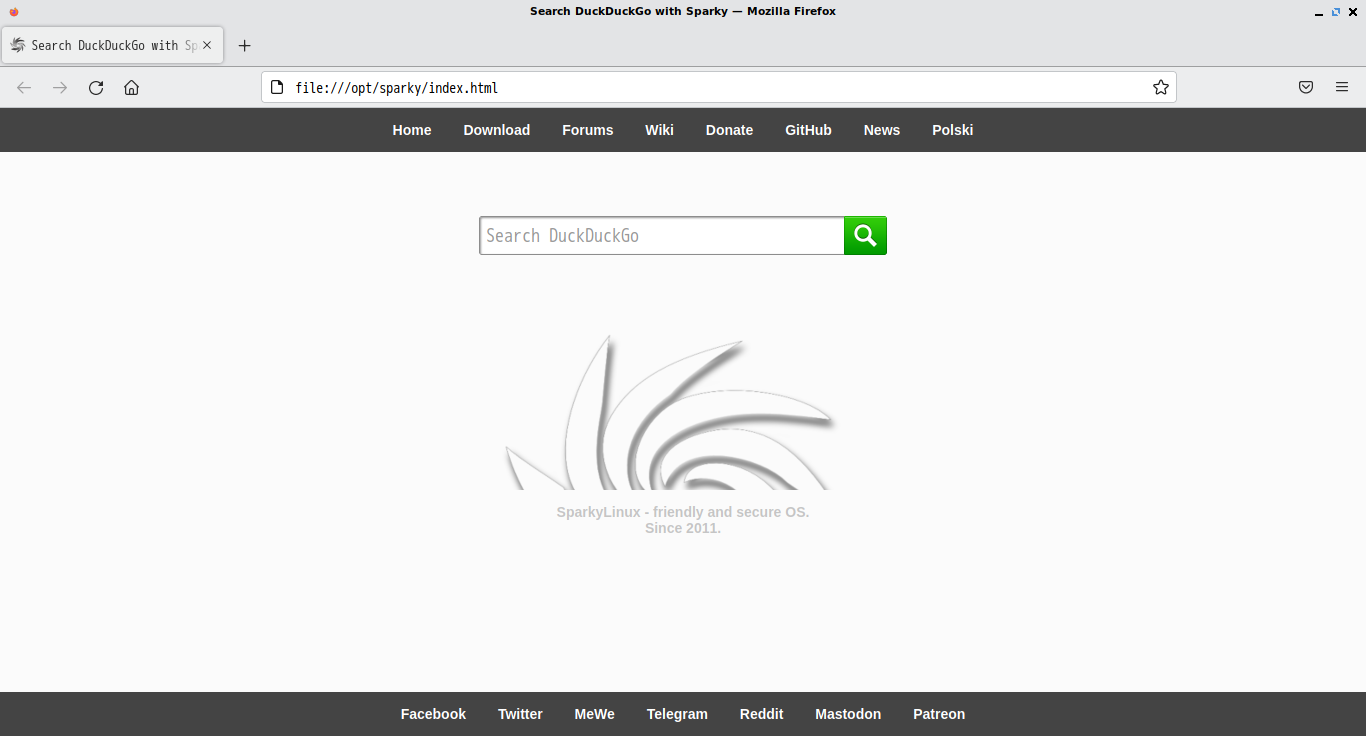Click the green magnifier search button
1366x736 pixels.
[865, 236]
